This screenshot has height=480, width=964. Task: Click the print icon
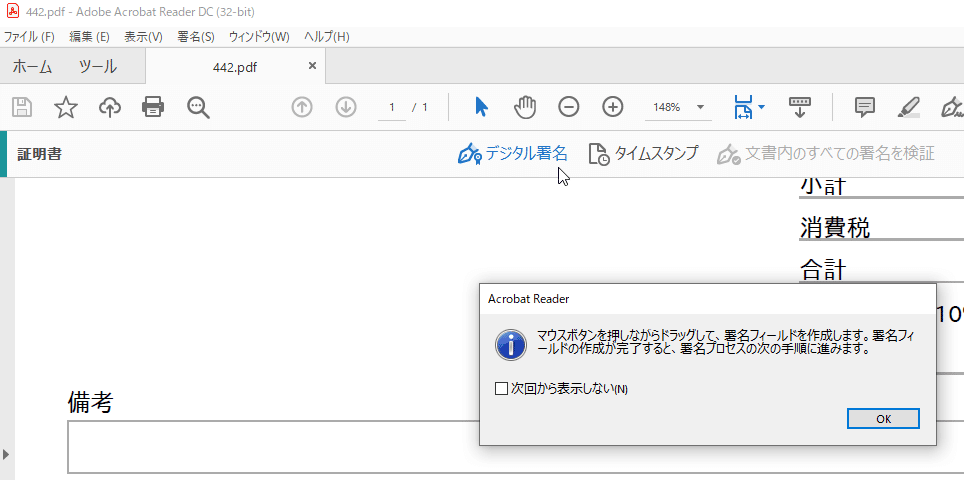click(x=153, y=107)
